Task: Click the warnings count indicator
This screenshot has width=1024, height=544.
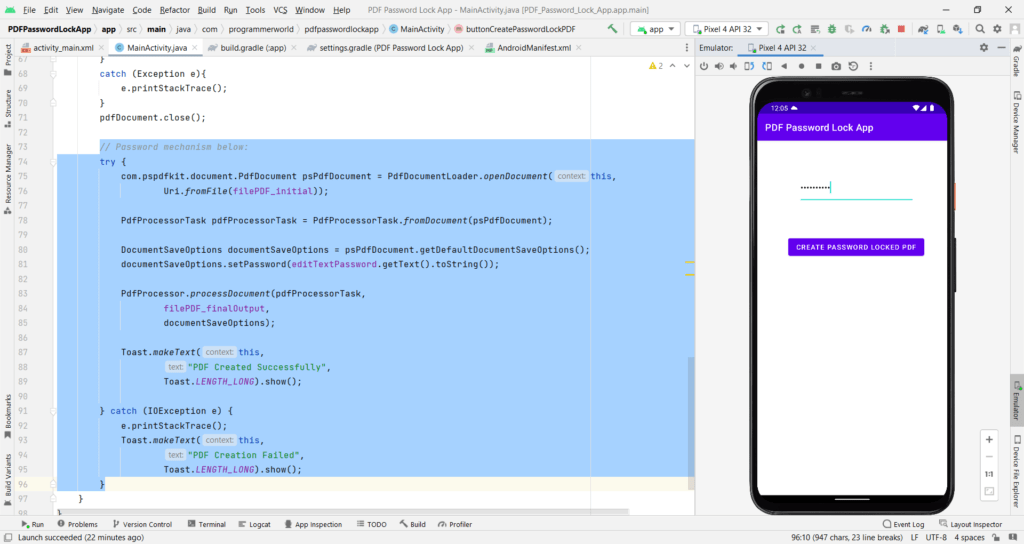Action: (656, 66)
